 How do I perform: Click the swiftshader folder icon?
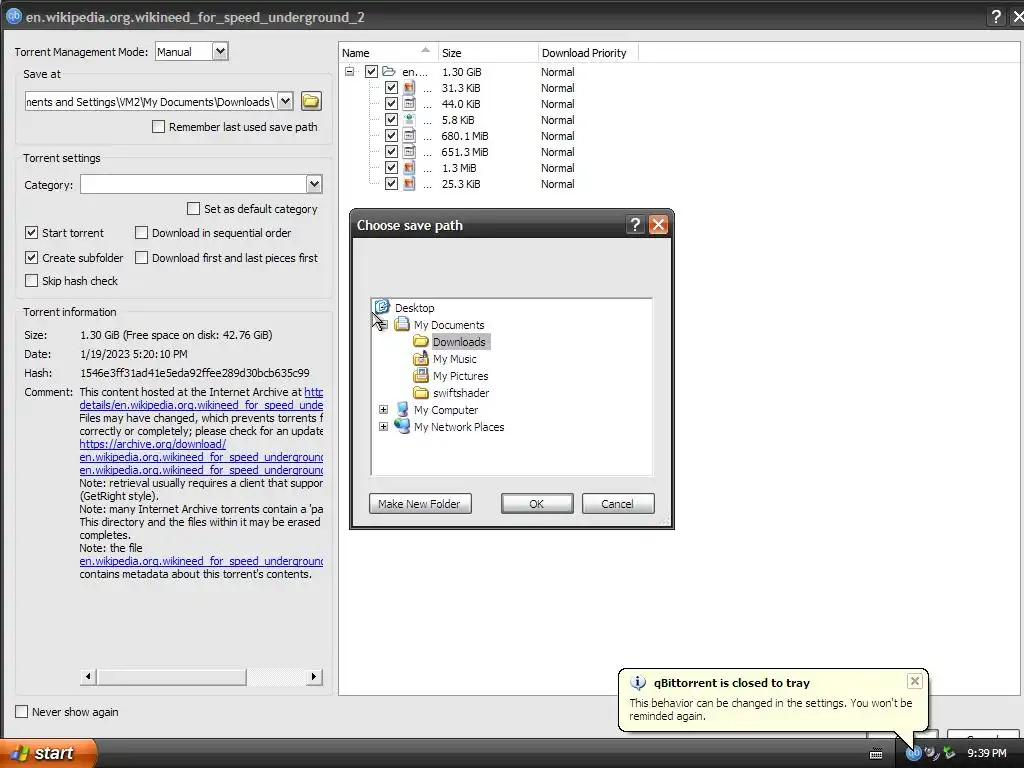(x=421, y=392)
